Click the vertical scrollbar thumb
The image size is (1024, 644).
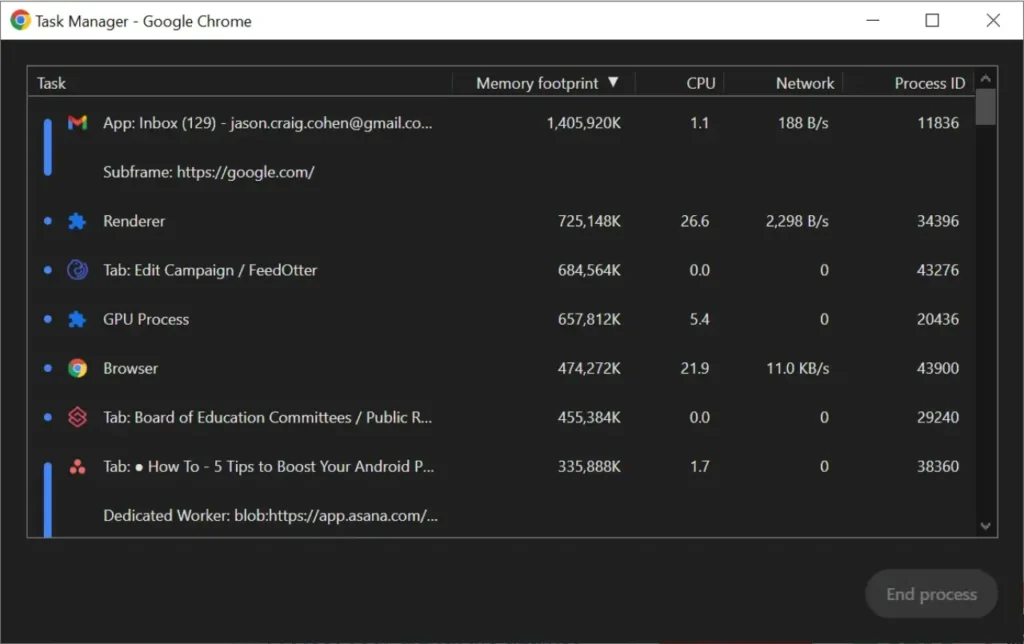click(985, 106)
